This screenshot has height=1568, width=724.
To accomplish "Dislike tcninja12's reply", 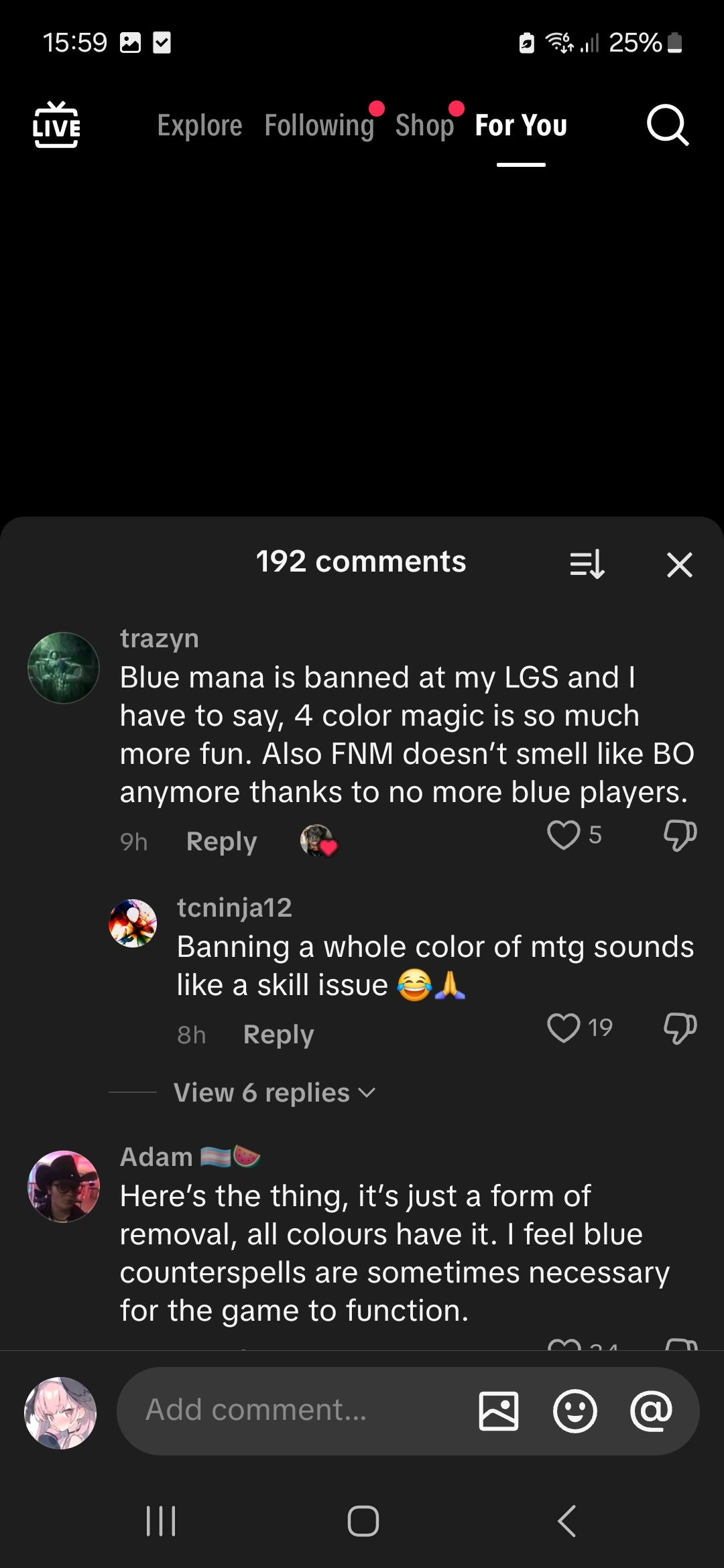I will coord(680,1029).
